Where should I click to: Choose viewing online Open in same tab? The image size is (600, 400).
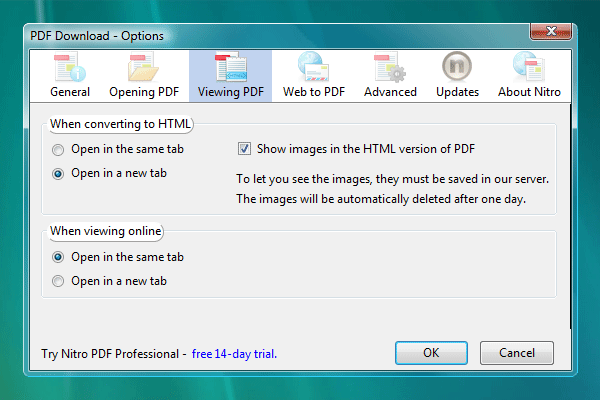pyautogui.click(x=58, y=257)
